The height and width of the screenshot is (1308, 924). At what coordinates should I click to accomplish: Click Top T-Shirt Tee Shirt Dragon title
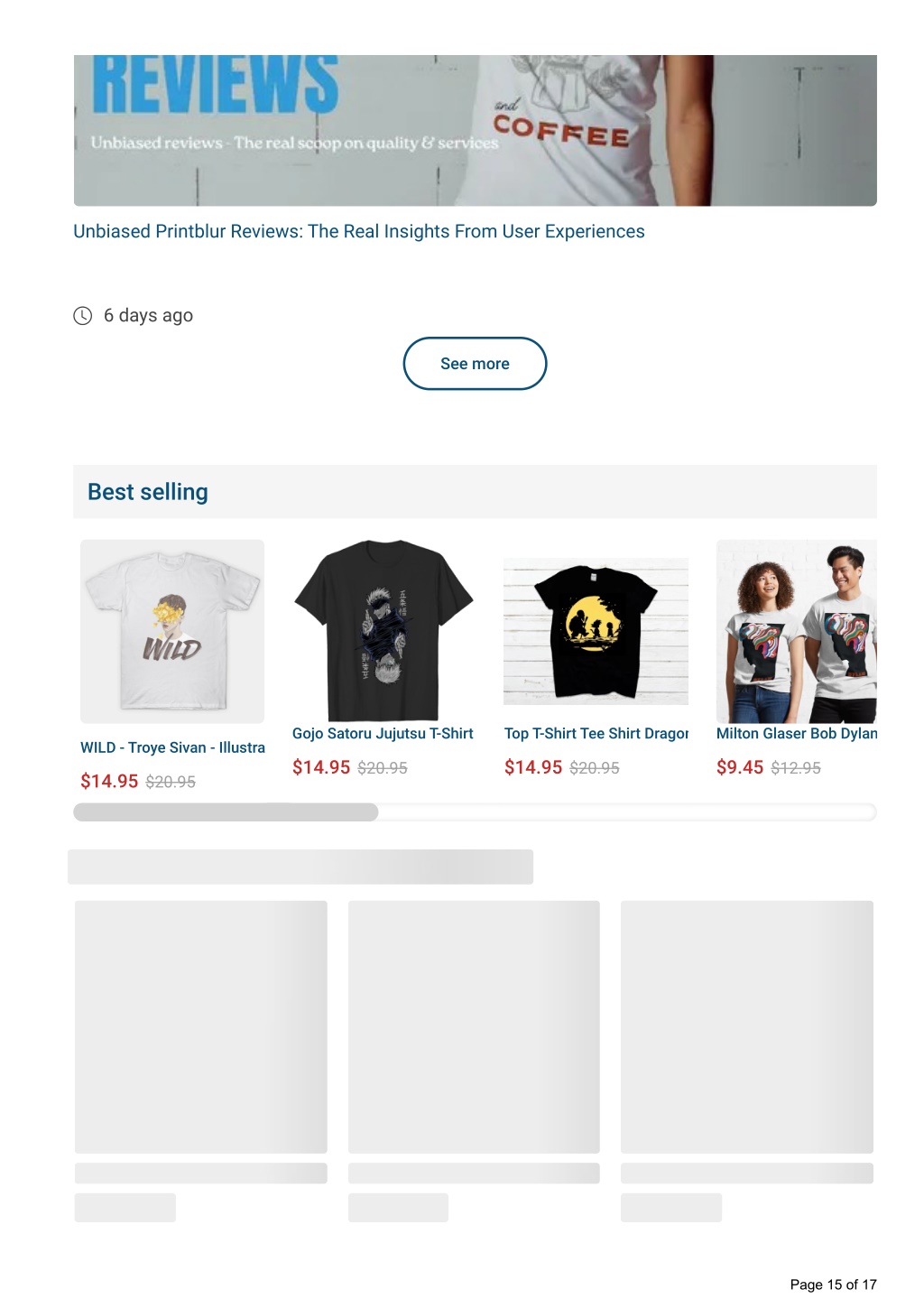tap(596, 734)
